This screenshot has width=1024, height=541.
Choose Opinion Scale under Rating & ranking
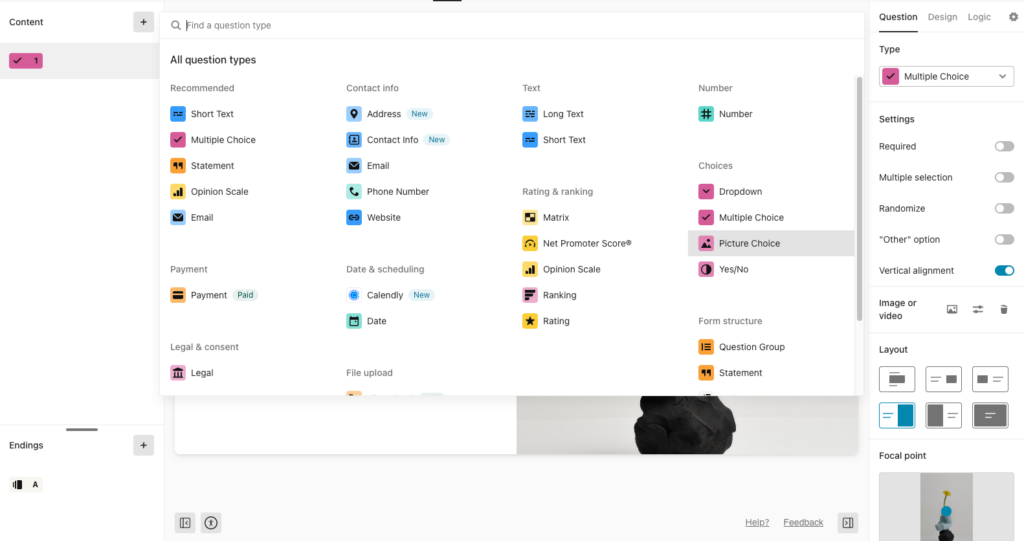561,269
